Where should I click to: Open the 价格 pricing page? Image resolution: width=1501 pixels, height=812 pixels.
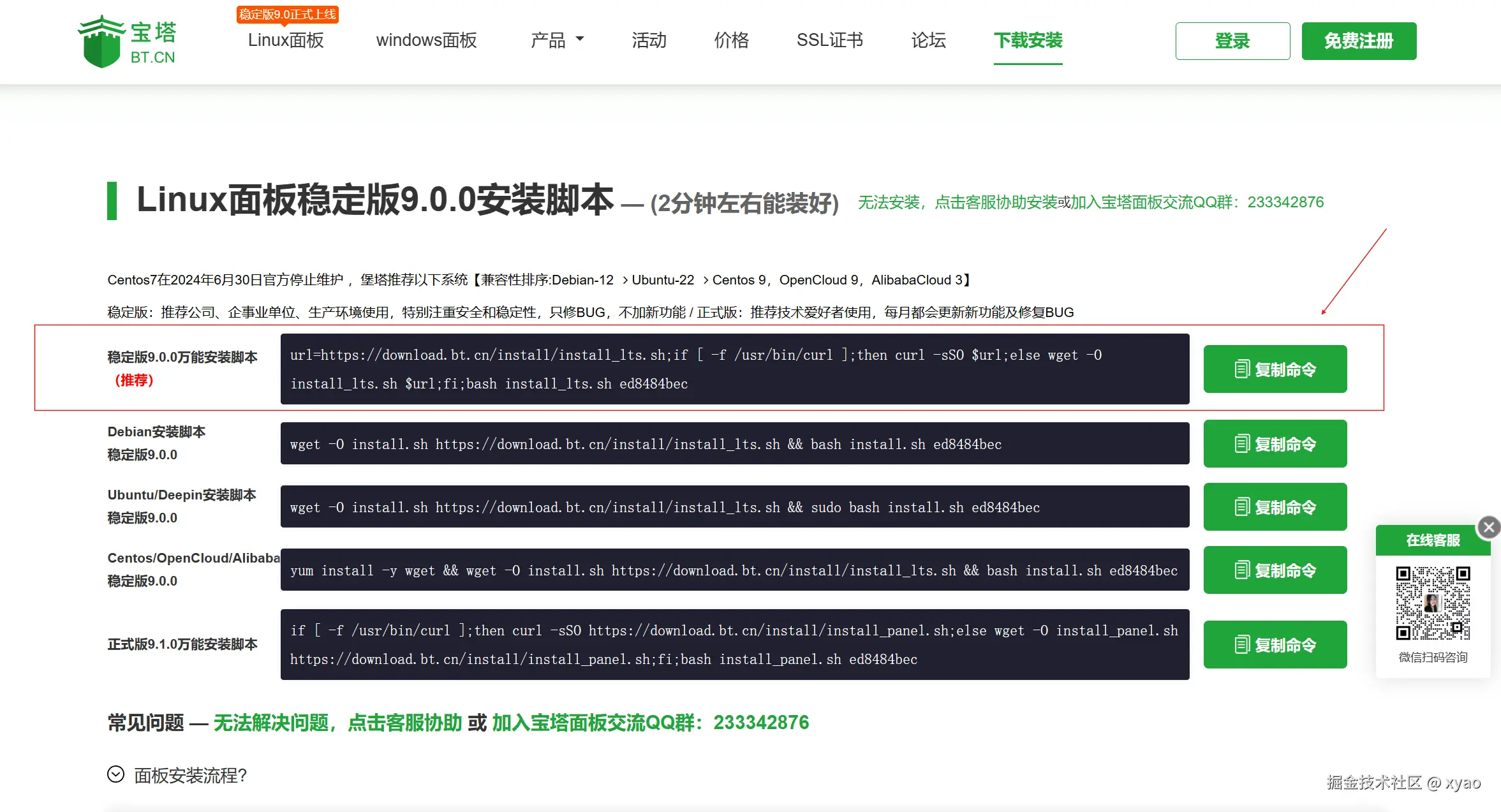click(x=731, y=40)
